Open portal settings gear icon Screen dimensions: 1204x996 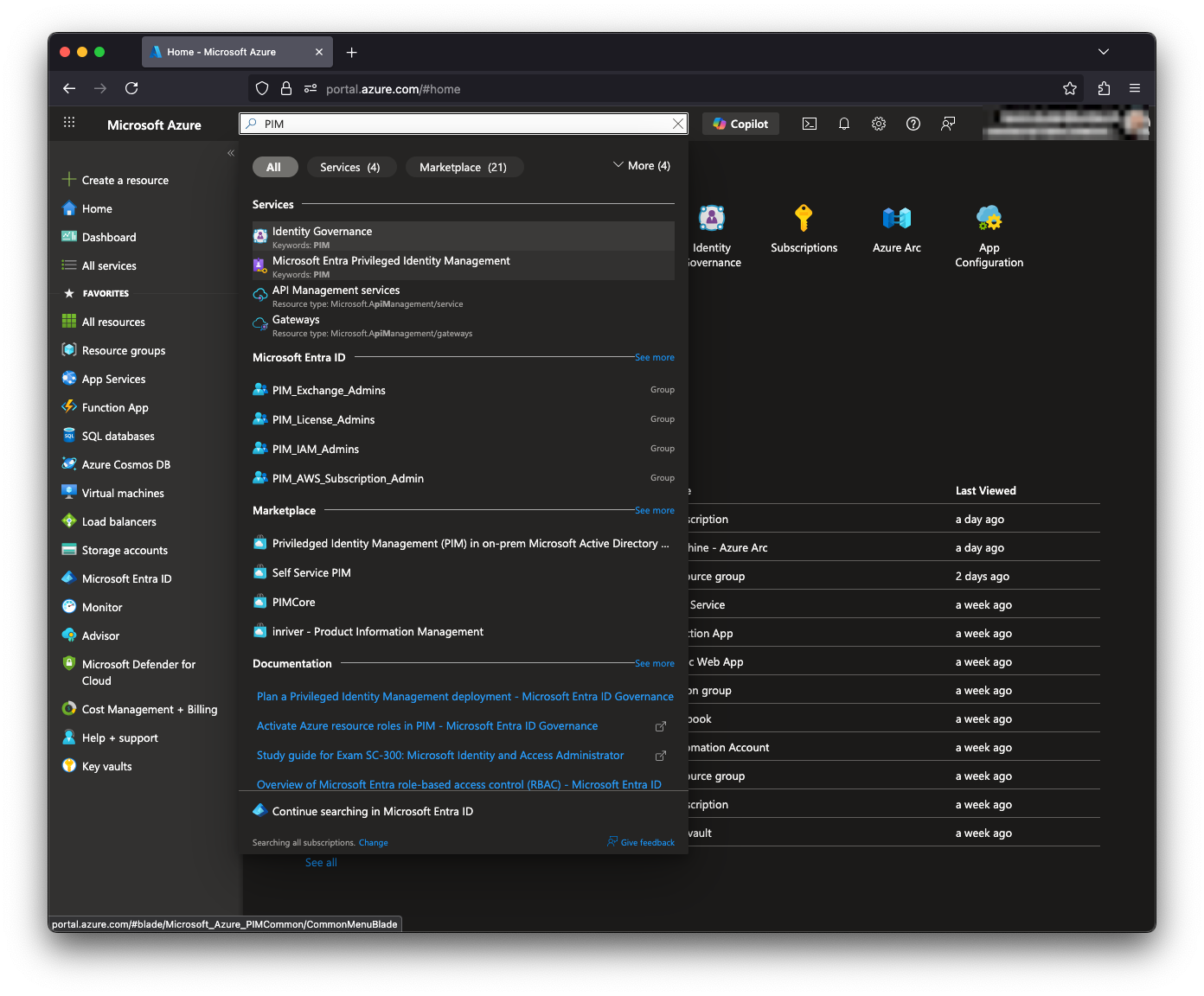pyautogui.click(x=879, y=124)
